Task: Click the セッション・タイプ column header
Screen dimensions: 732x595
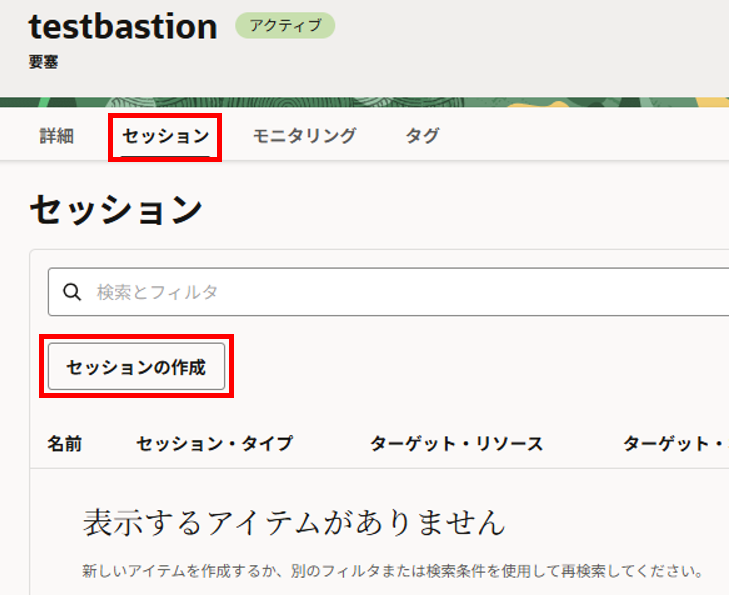Action: (214, 443)
